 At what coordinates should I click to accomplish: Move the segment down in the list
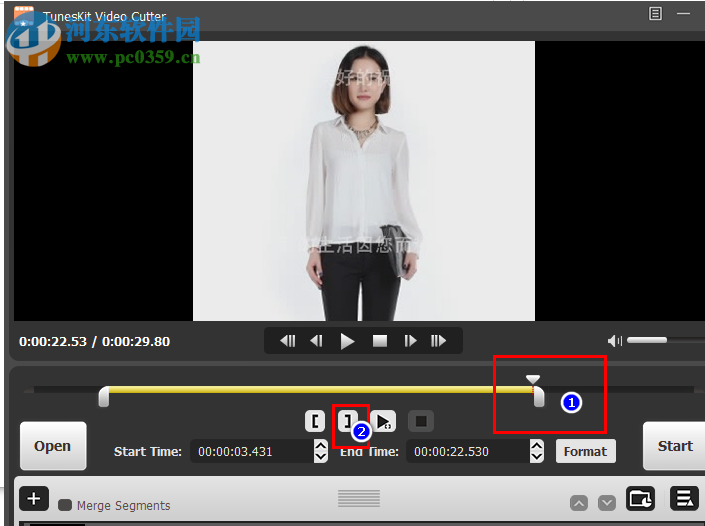(607, 503)
